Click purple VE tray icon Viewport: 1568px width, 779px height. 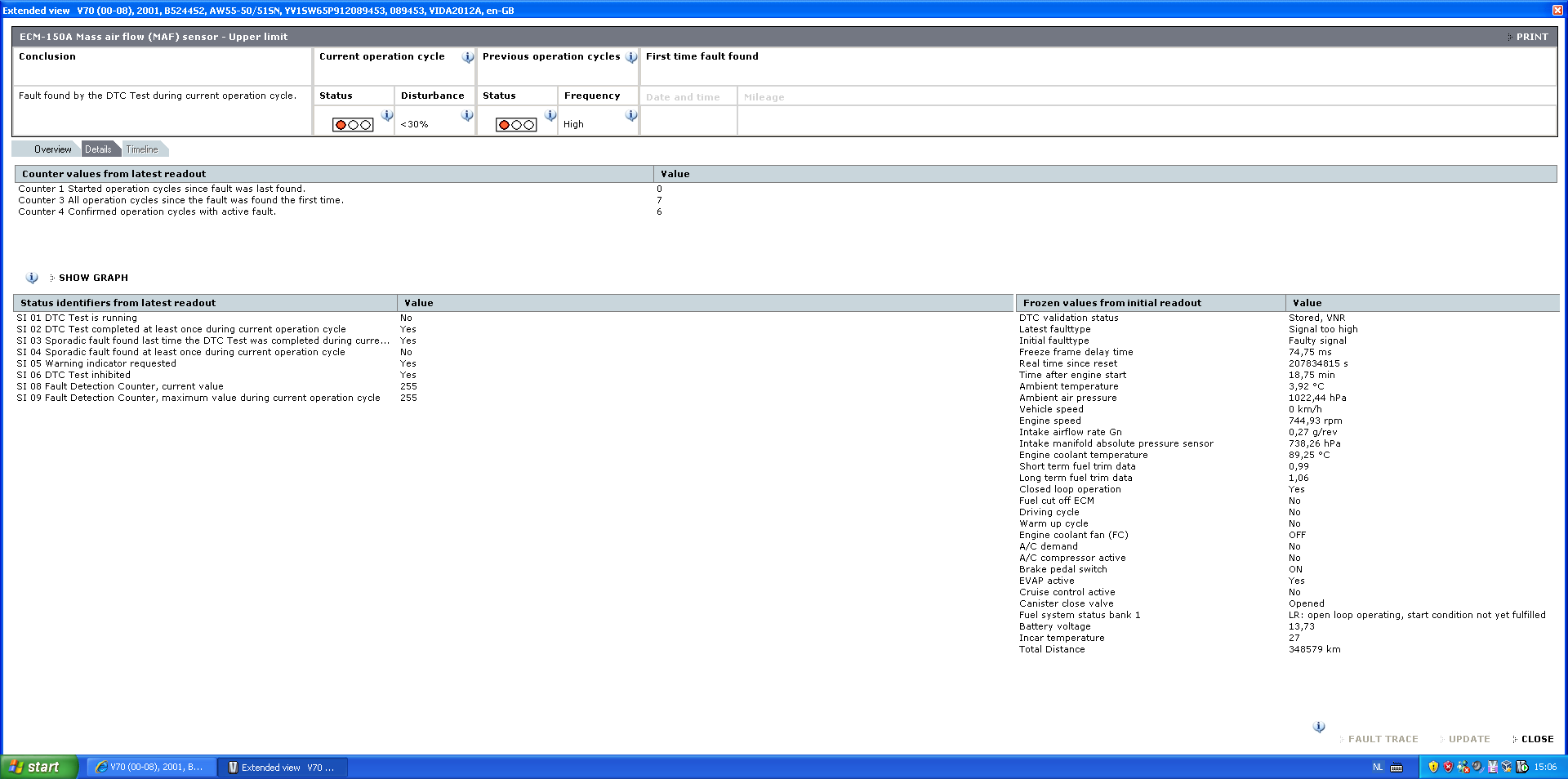pyautogui.click(x=1493, y=767)
